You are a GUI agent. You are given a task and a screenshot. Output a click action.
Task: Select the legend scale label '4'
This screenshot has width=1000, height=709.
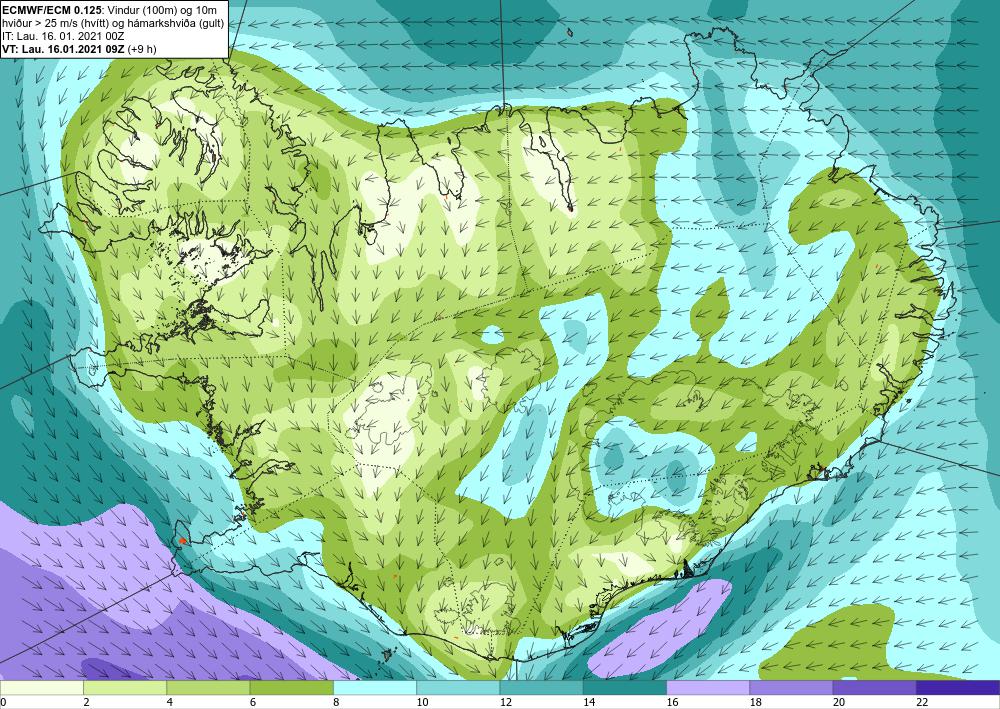point(170,702)
